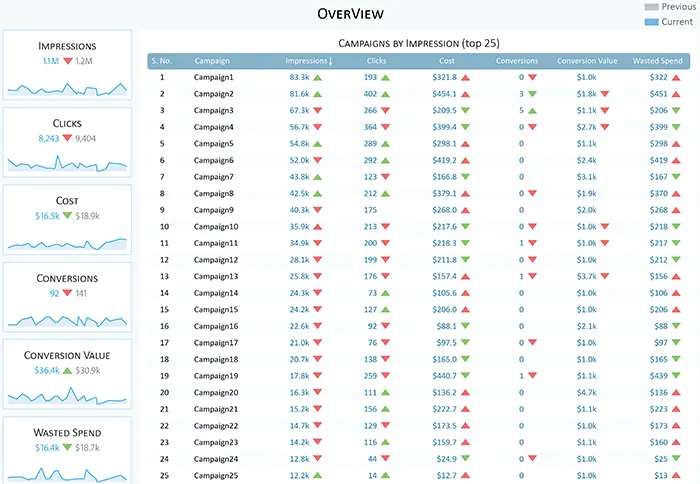700x484 pixels.
Task: Click green up arrow beside 73 clicks
Action: click(386, 293)
